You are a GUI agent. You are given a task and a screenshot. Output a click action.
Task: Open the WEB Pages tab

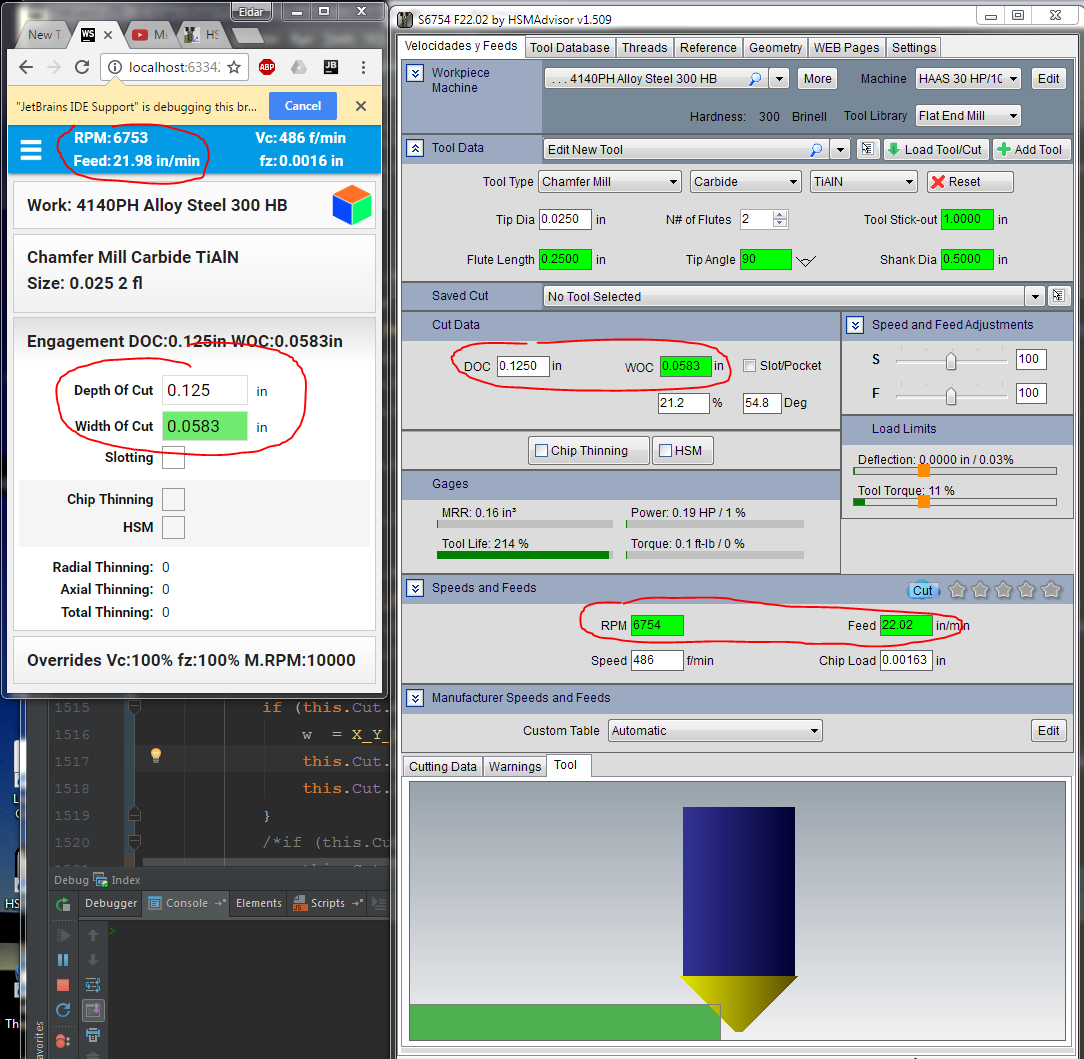click(846, 48)
